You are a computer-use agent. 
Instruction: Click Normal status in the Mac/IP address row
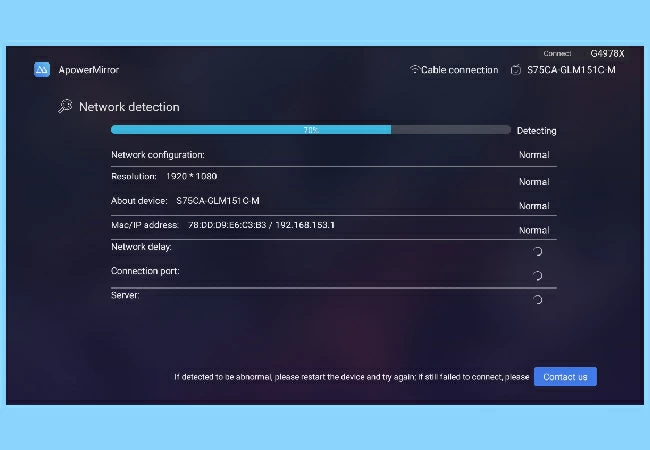coord(534,230)
